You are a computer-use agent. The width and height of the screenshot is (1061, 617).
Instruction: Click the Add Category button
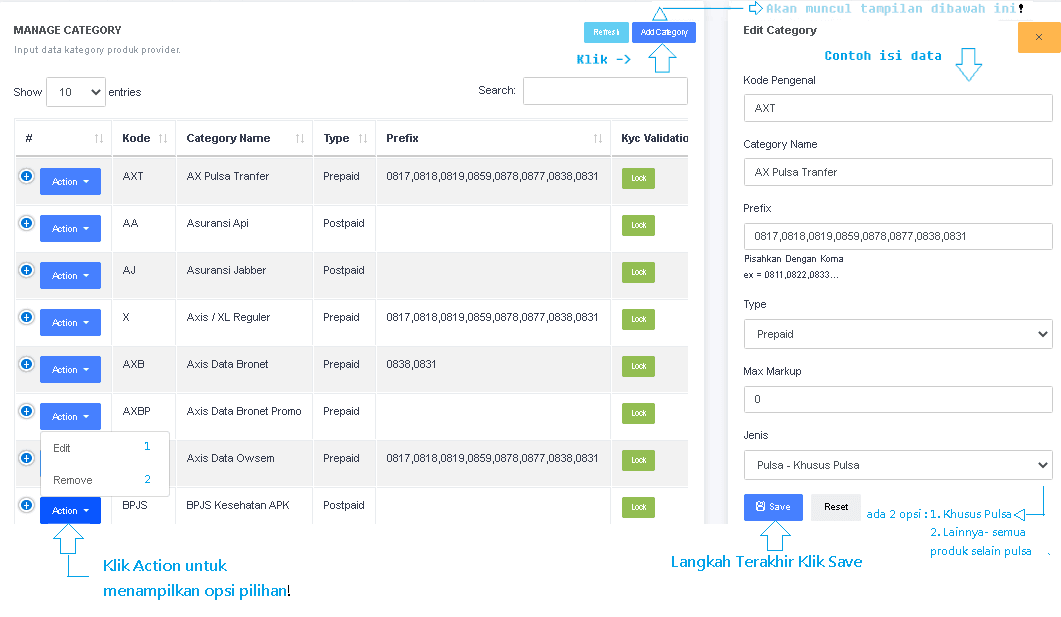pyautogui.click(x=663, y=32)
